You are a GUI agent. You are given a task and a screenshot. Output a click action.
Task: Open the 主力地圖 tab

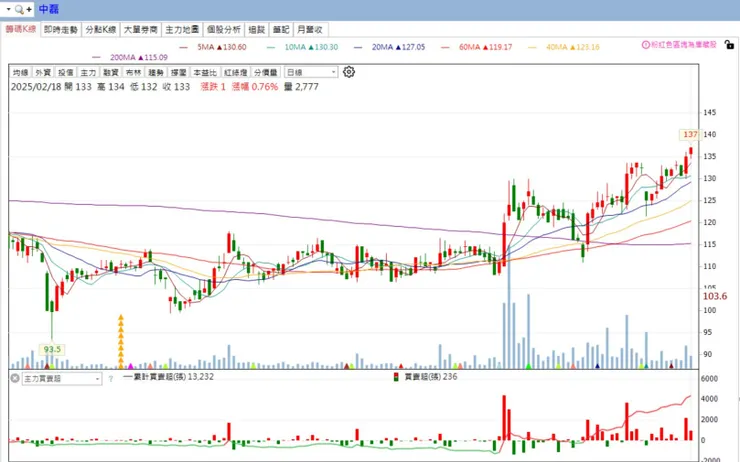click(182, 30)
